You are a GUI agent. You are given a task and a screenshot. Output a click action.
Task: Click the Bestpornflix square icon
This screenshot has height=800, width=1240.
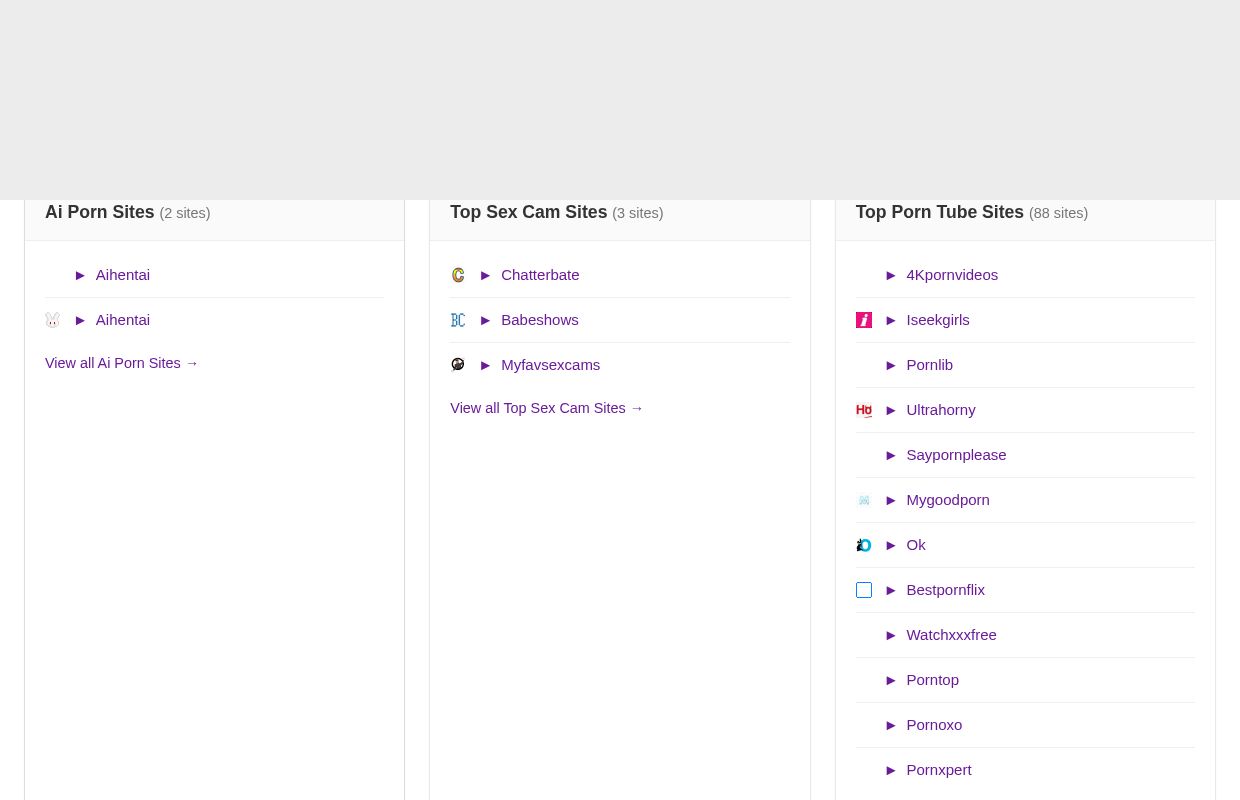coord(863,590)
